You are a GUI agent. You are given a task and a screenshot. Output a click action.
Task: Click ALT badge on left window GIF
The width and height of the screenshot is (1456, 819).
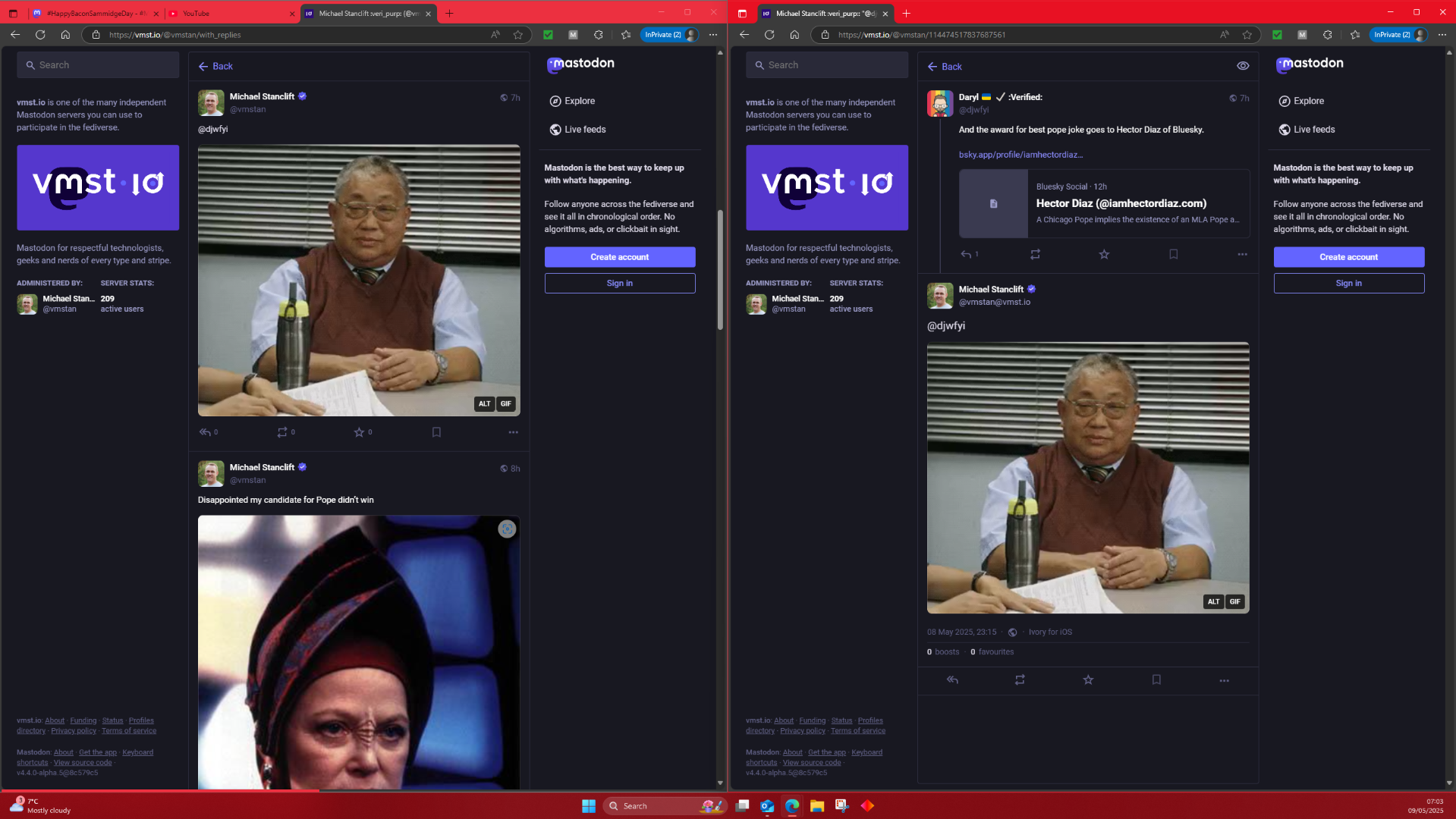(x=484, y=404)
